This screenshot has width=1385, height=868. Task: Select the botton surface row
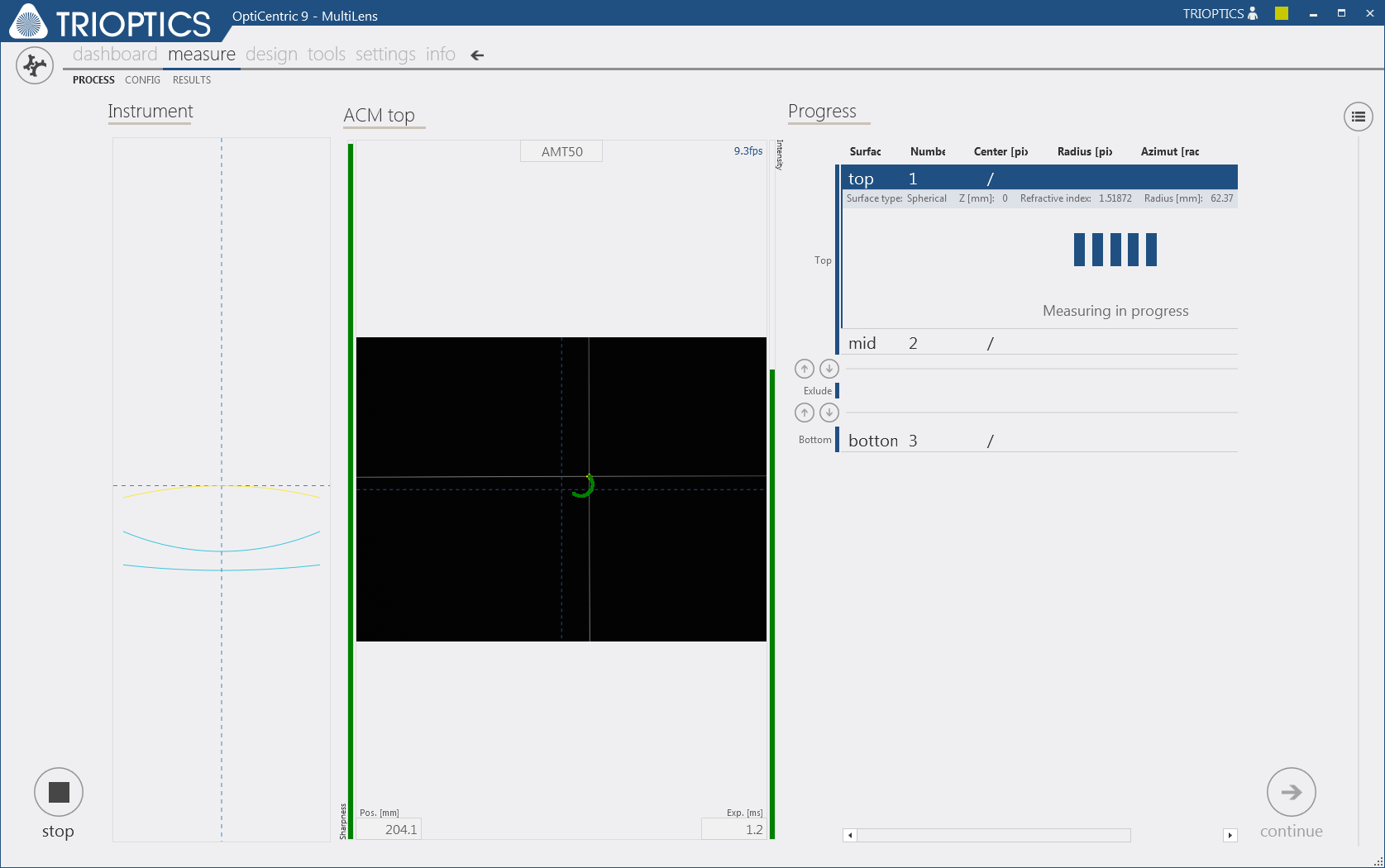coord(1039,441)
